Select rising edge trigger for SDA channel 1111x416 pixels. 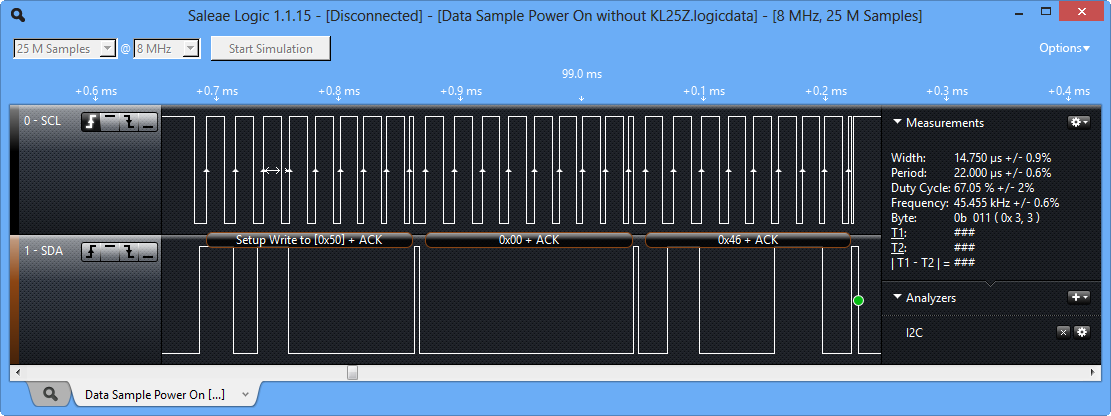91,253
